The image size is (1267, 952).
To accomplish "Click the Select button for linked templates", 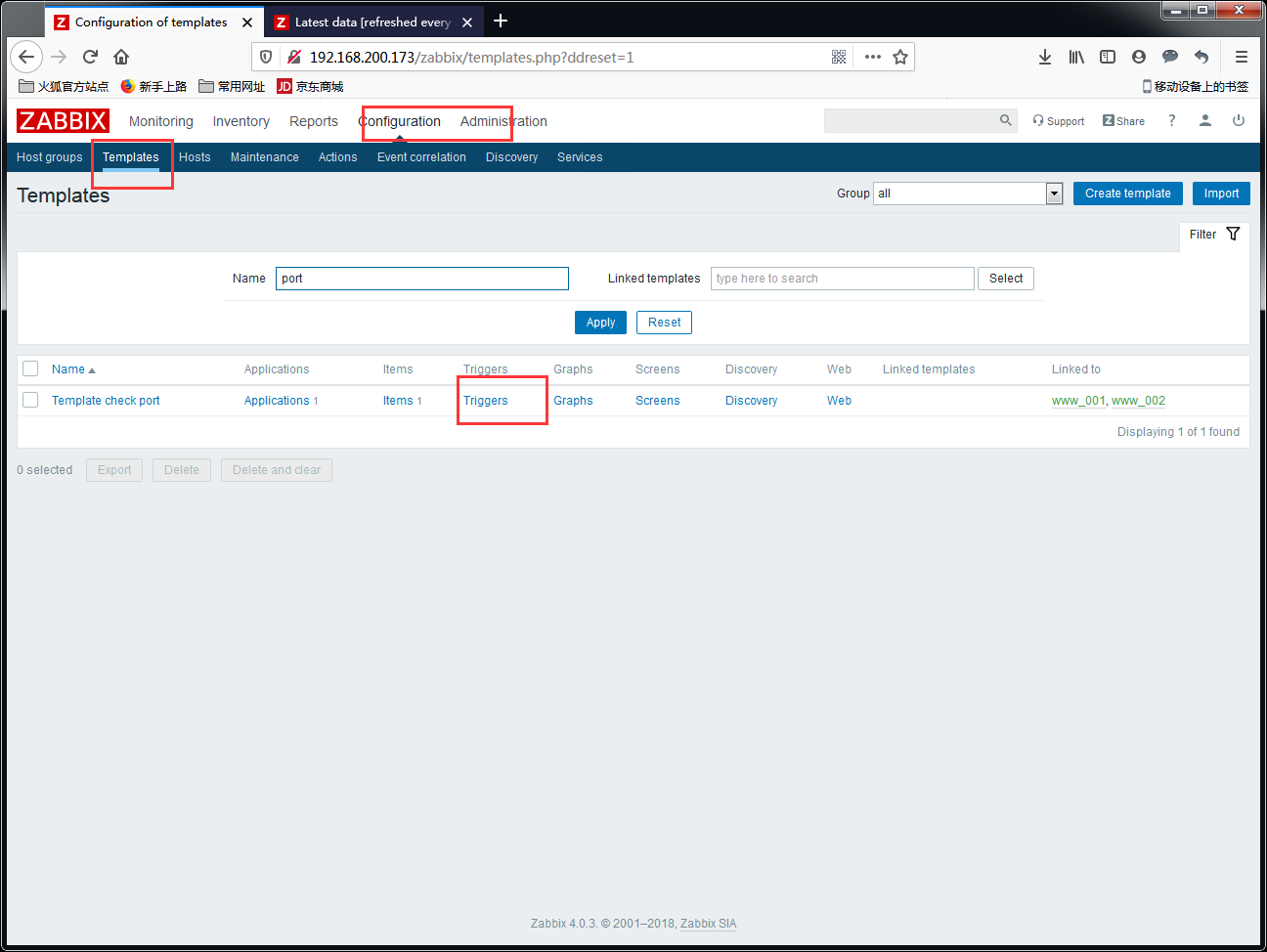I will coord(1006,279).
